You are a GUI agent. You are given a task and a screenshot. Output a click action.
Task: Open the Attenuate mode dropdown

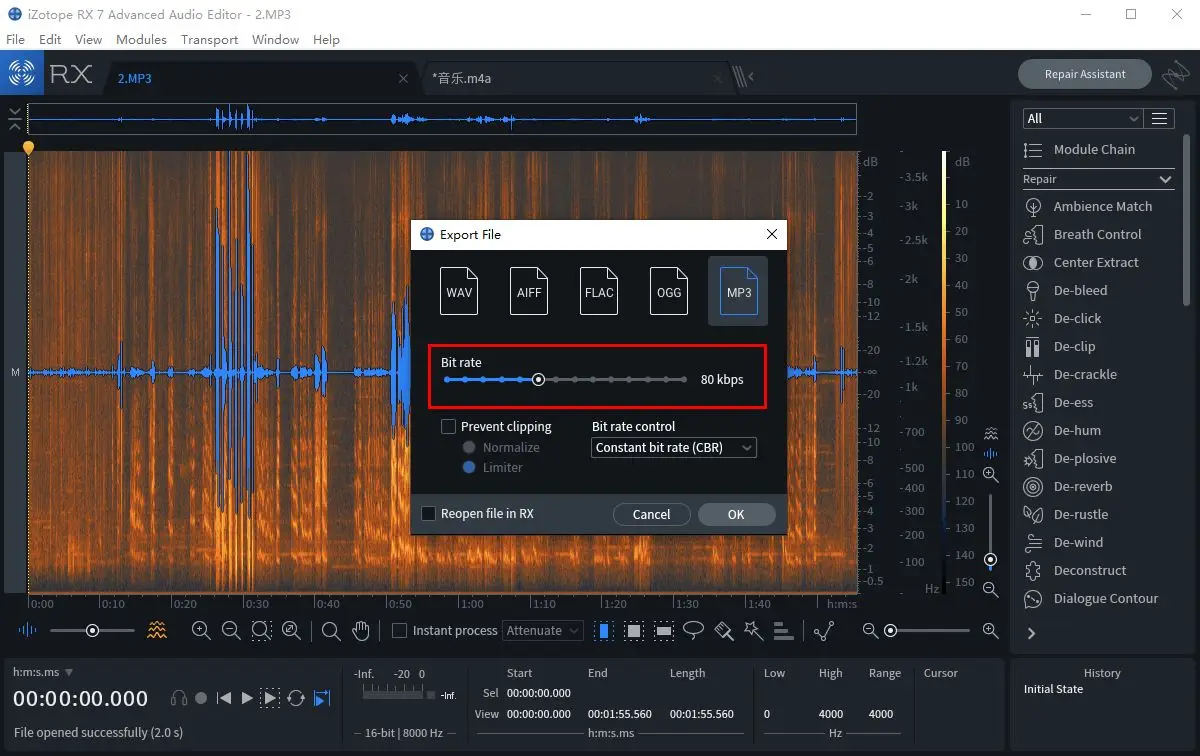(x=542, y=630)
